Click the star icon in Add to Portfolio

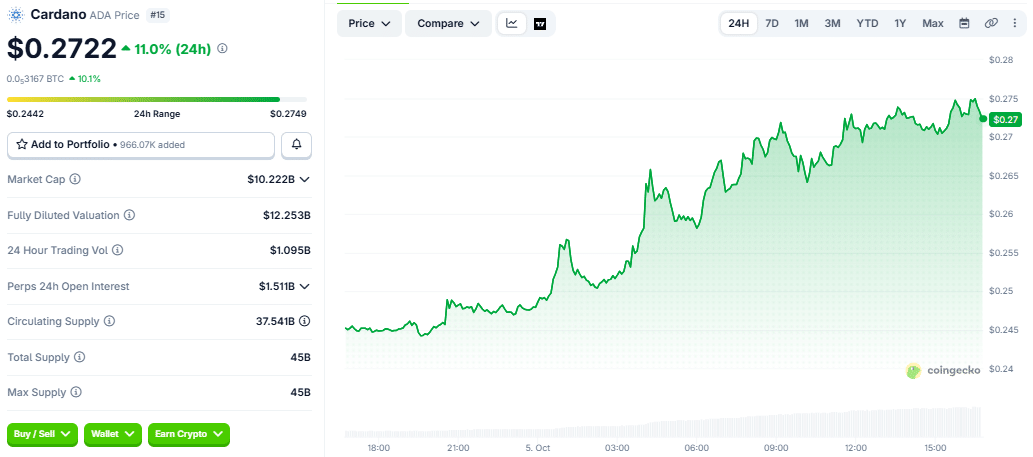click(22, 144)
